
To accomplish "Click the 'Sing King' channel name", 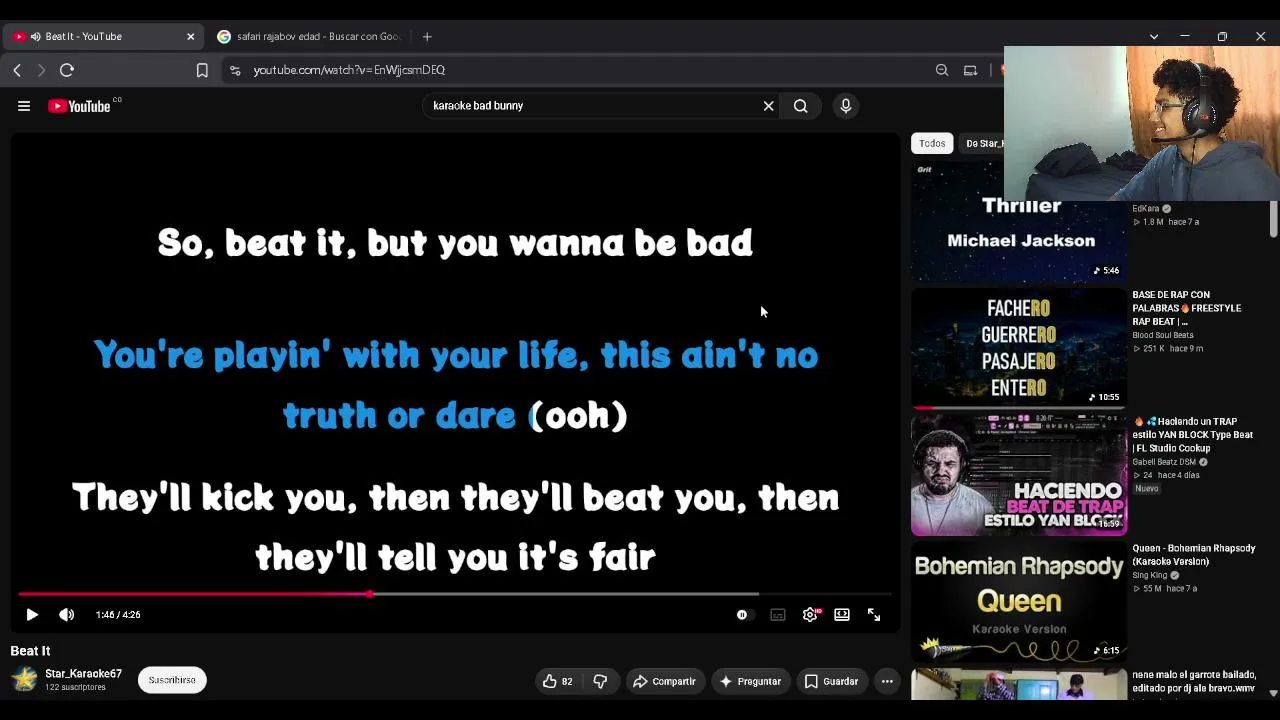I will [1150, 576].
